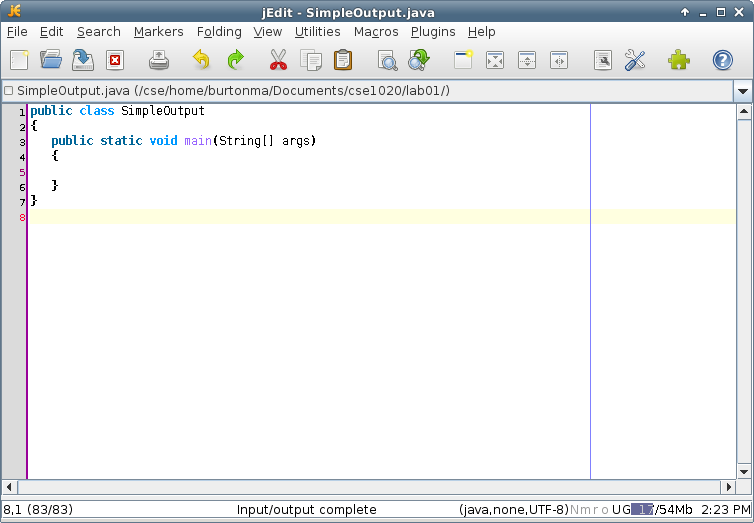Click 'args)' parameter text on line 3
The height and width of the screenshot is (523, 754).
click(x=299, y=141)
